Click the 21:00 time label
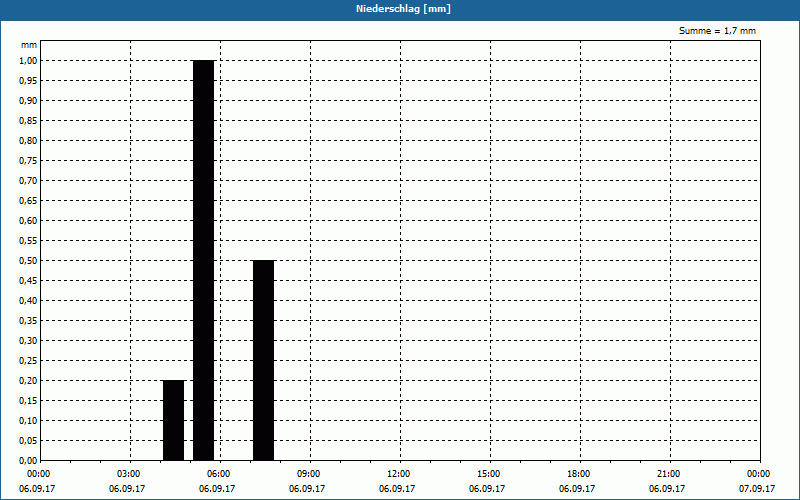This screenshot has height=500, width=800. click(668, 474)
